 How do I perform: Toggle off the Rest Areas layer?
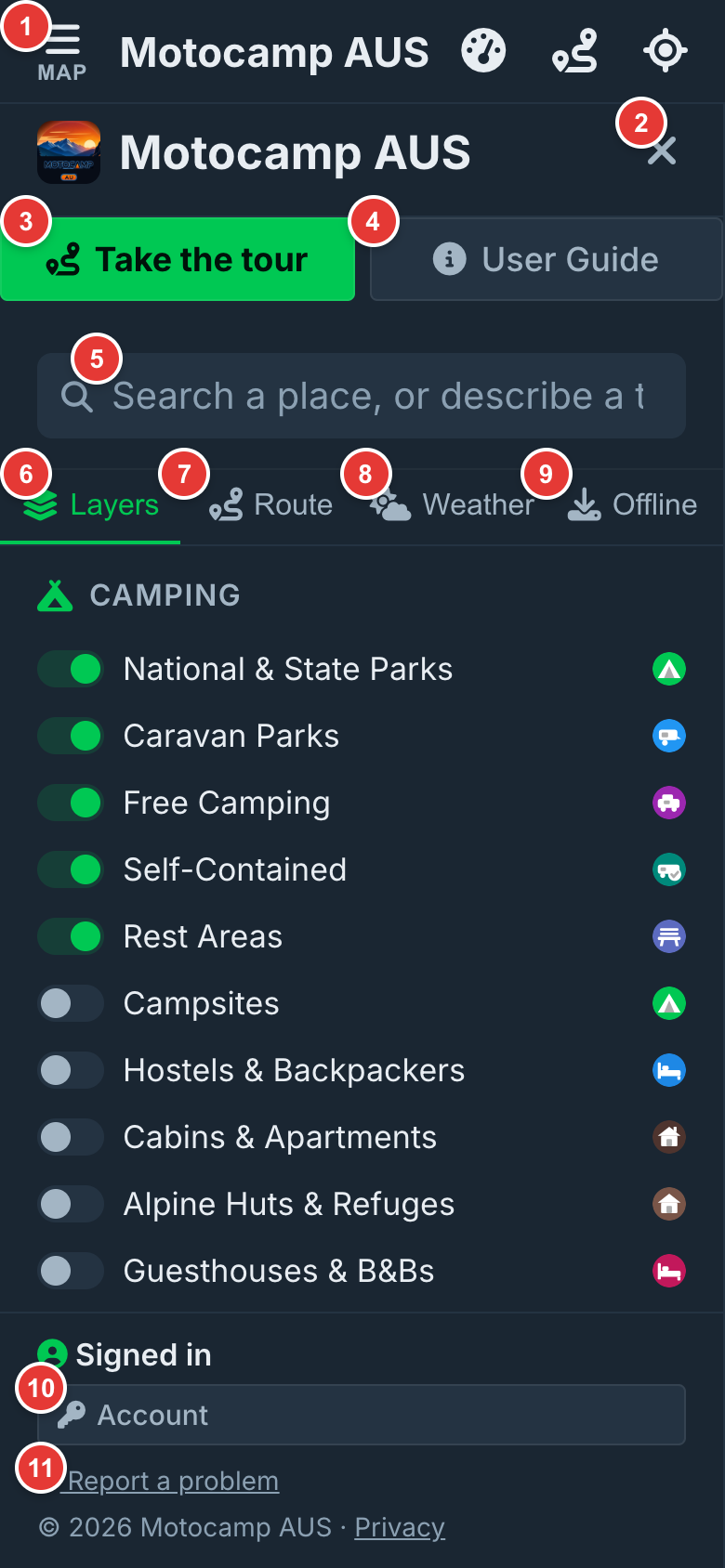[71, 936]
